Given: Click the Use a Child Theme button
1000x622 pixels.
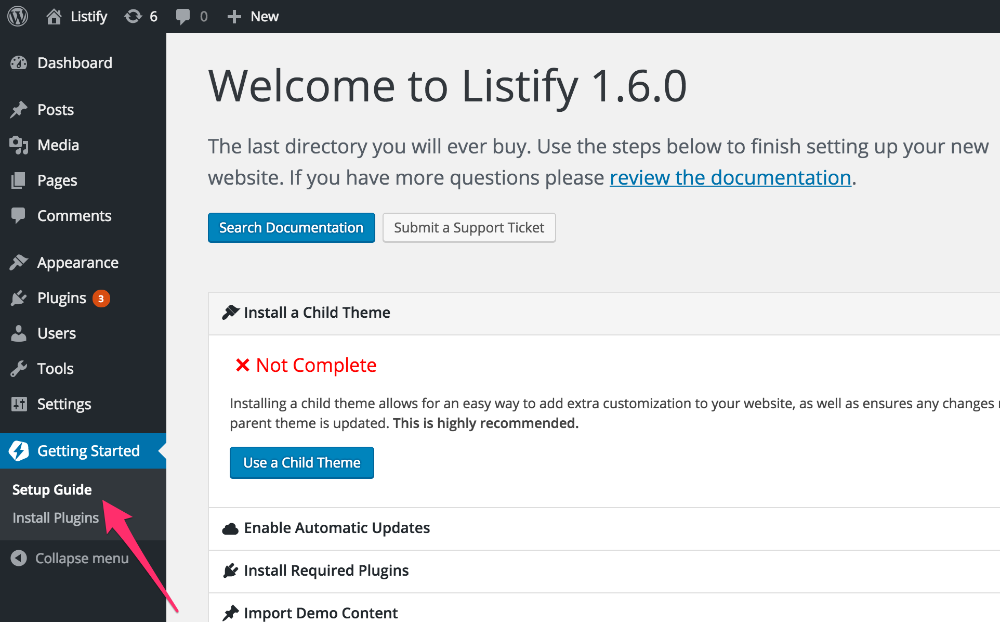Looking at the screenshot, I should (x=302, y=463).
